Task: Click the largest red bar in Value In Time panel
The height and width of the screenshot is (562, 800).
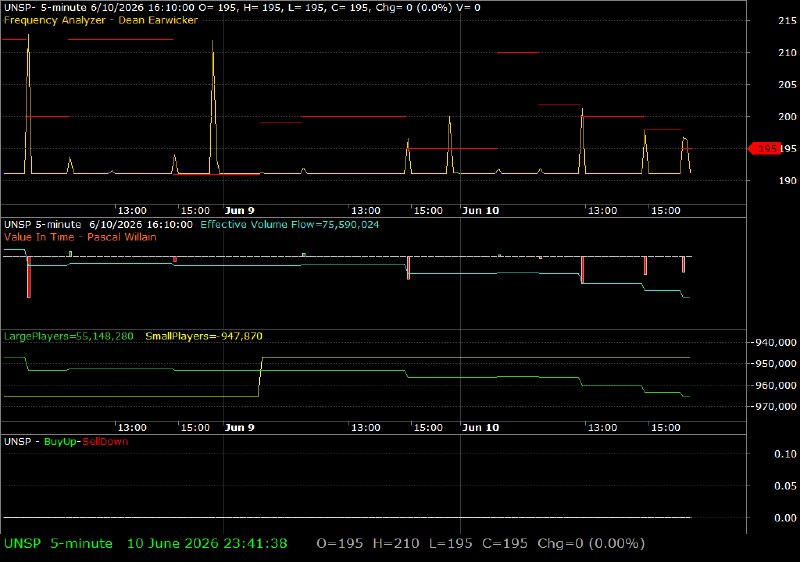Action: [29, 277]
